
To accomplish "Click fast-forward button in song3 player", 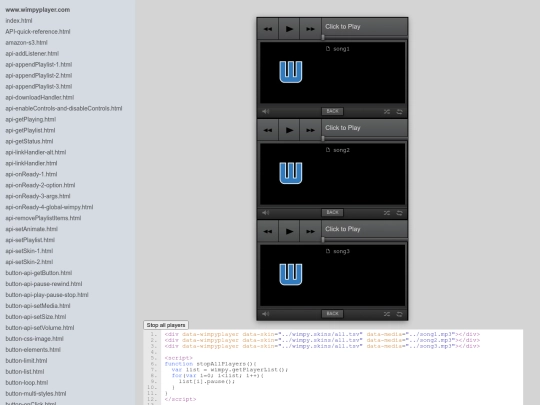I will [x=310, y=231].
